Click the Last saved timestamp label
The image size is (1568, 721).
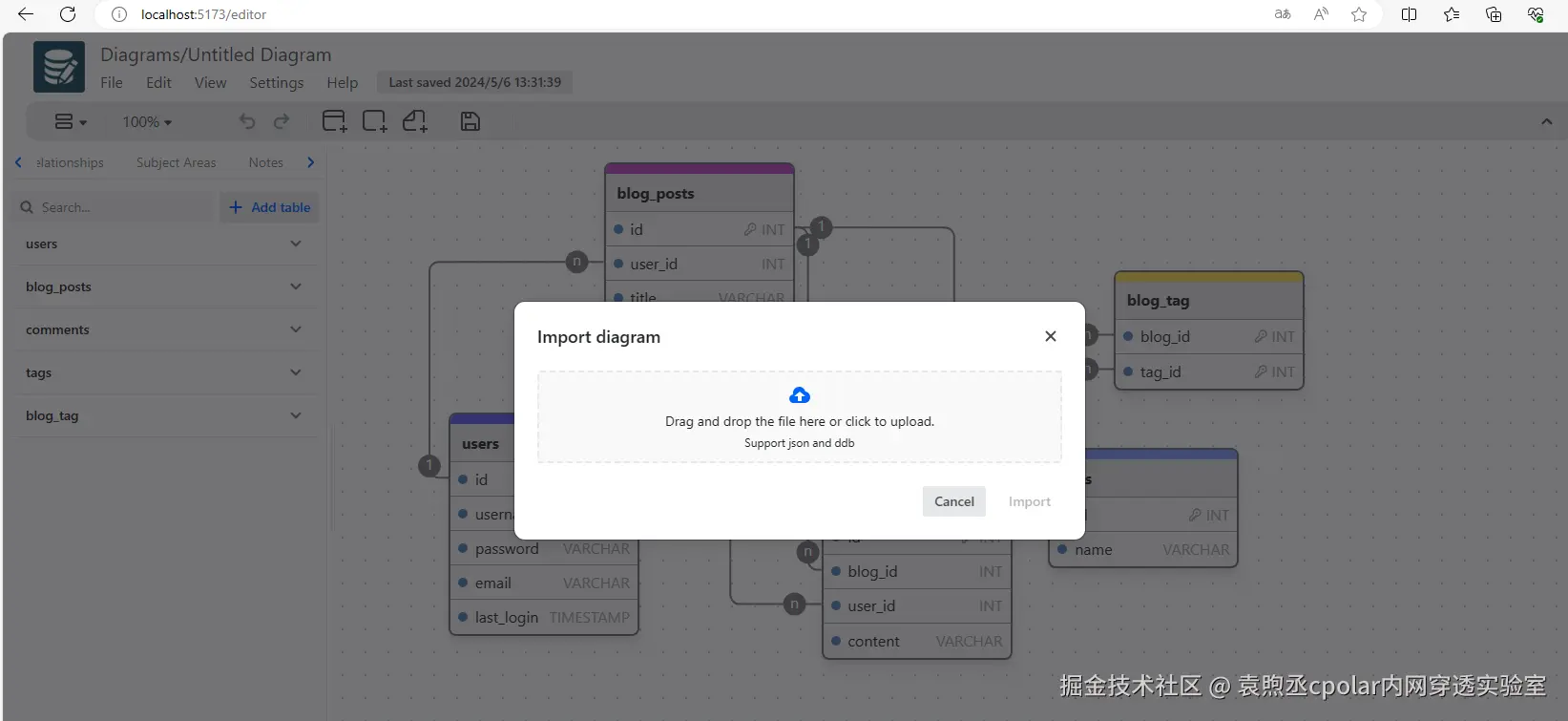click(475, 82)
